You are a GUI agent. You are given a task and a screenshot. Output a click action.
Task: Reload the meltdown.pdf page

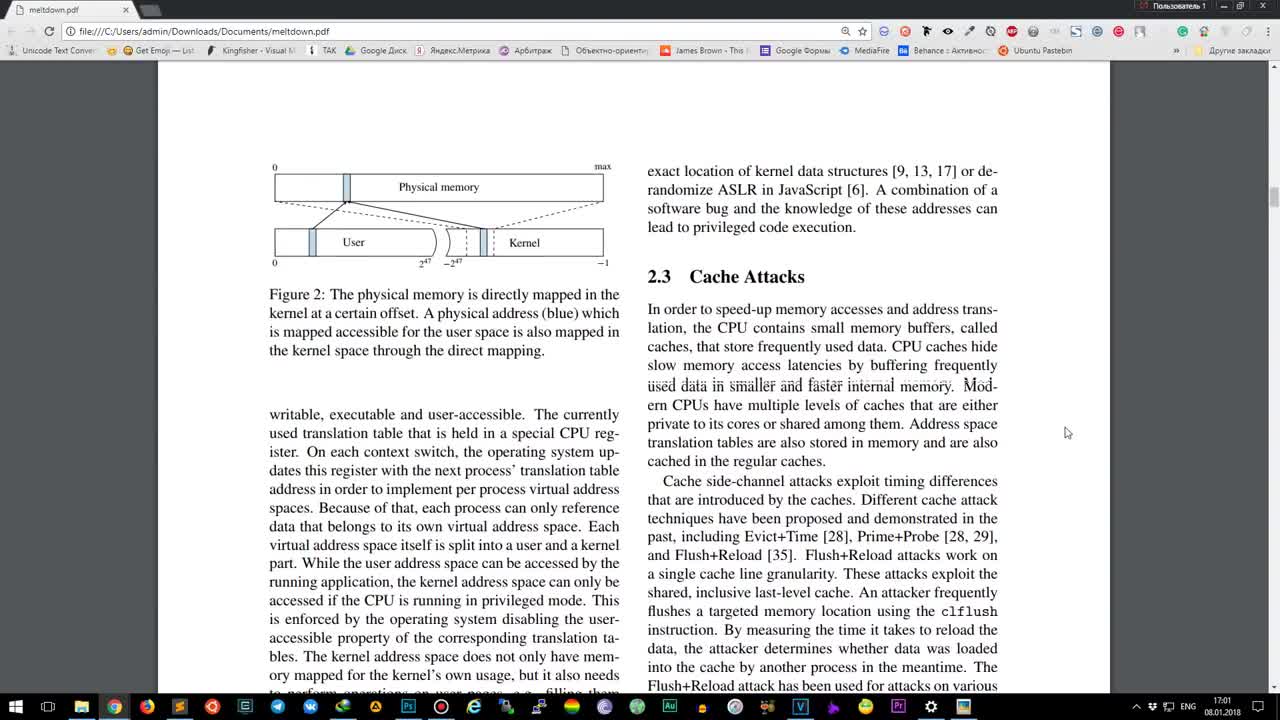(x=49, y=31)
